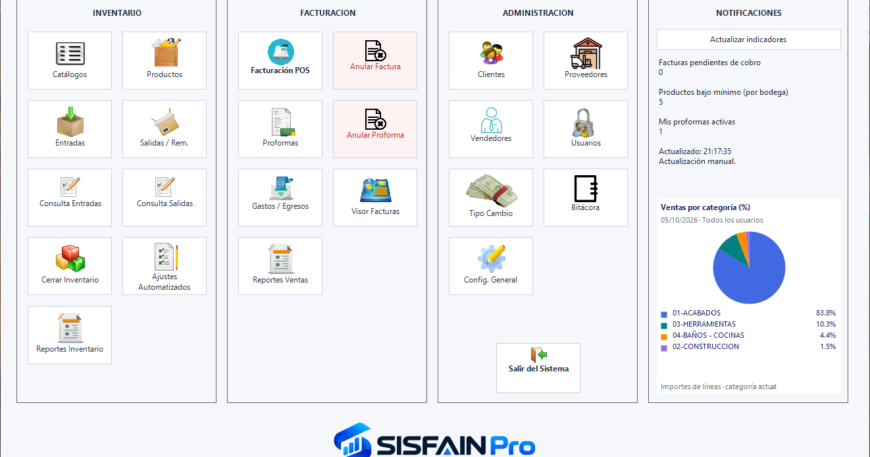
Task: Open Salidas / Rem. module
Action: coord(164,129)
